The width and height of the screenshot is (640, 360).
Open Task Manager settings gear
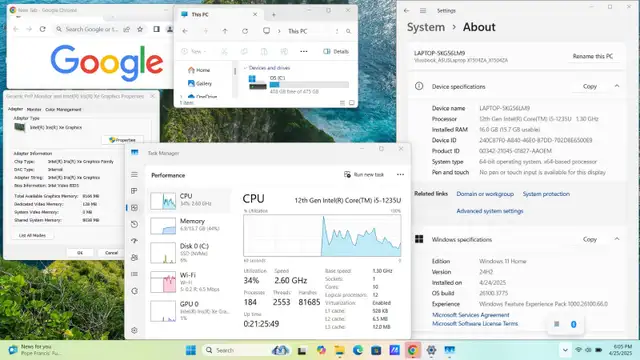click(x=134, y=330)
